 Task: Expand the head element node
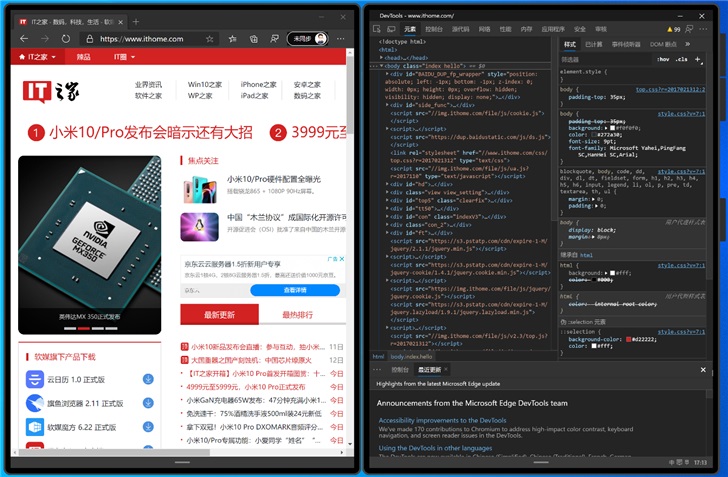382,58
